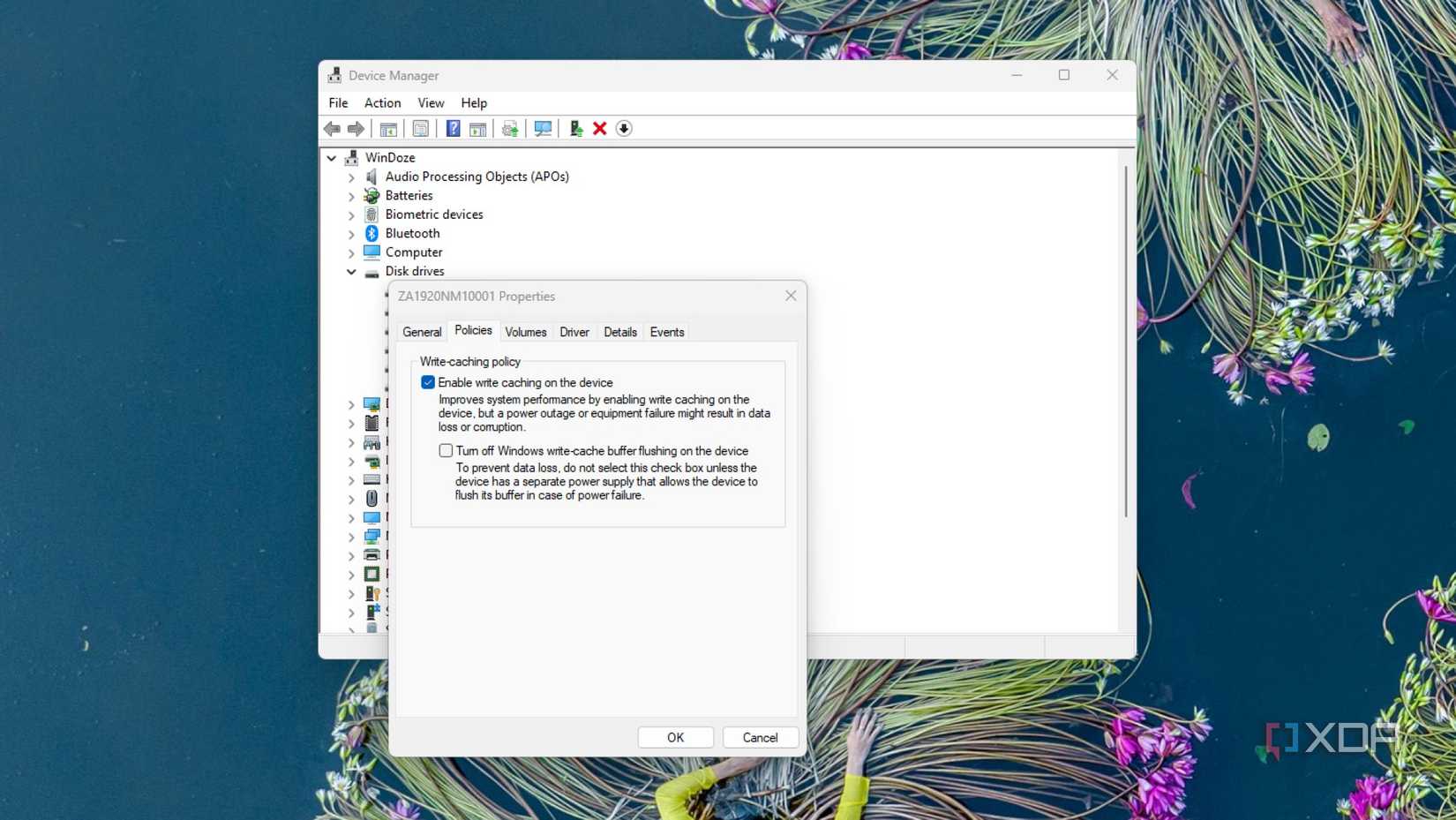
Task: Open the Action menu
Action: click(382, 102)
